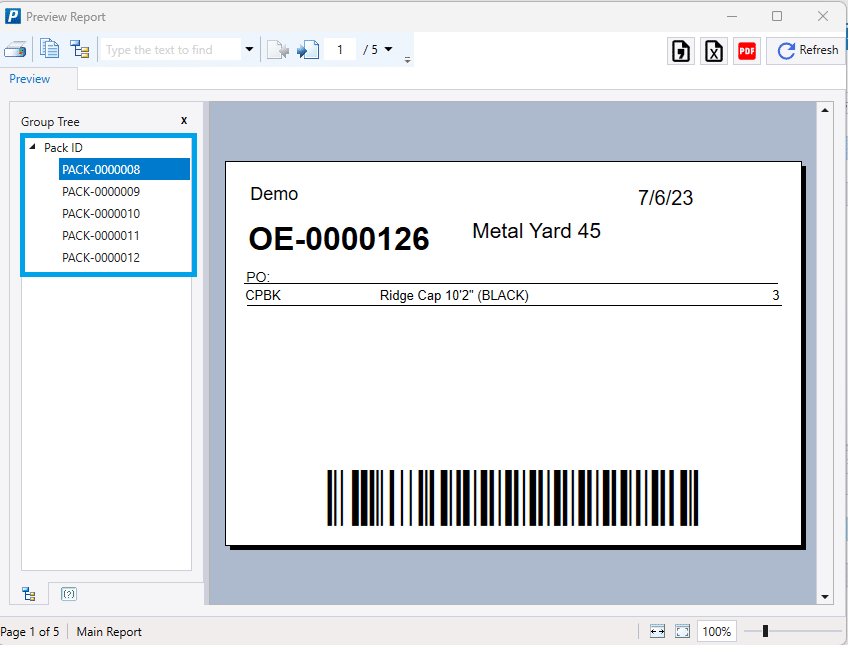Click the Pack ID tree root label

[63, 148]
